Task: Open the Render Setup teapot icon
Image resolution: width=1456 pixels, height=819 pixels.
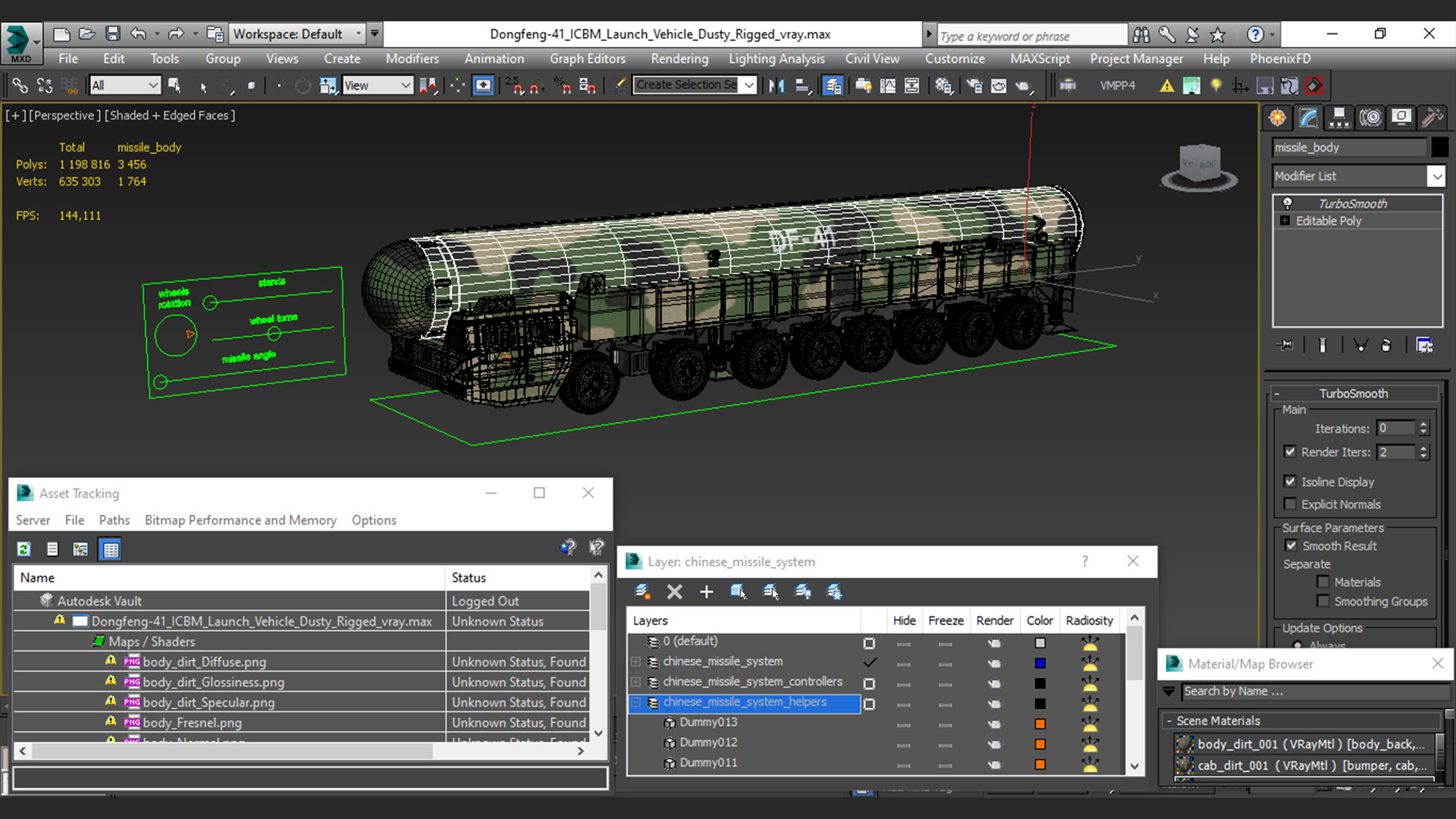Action: (974, 86)
